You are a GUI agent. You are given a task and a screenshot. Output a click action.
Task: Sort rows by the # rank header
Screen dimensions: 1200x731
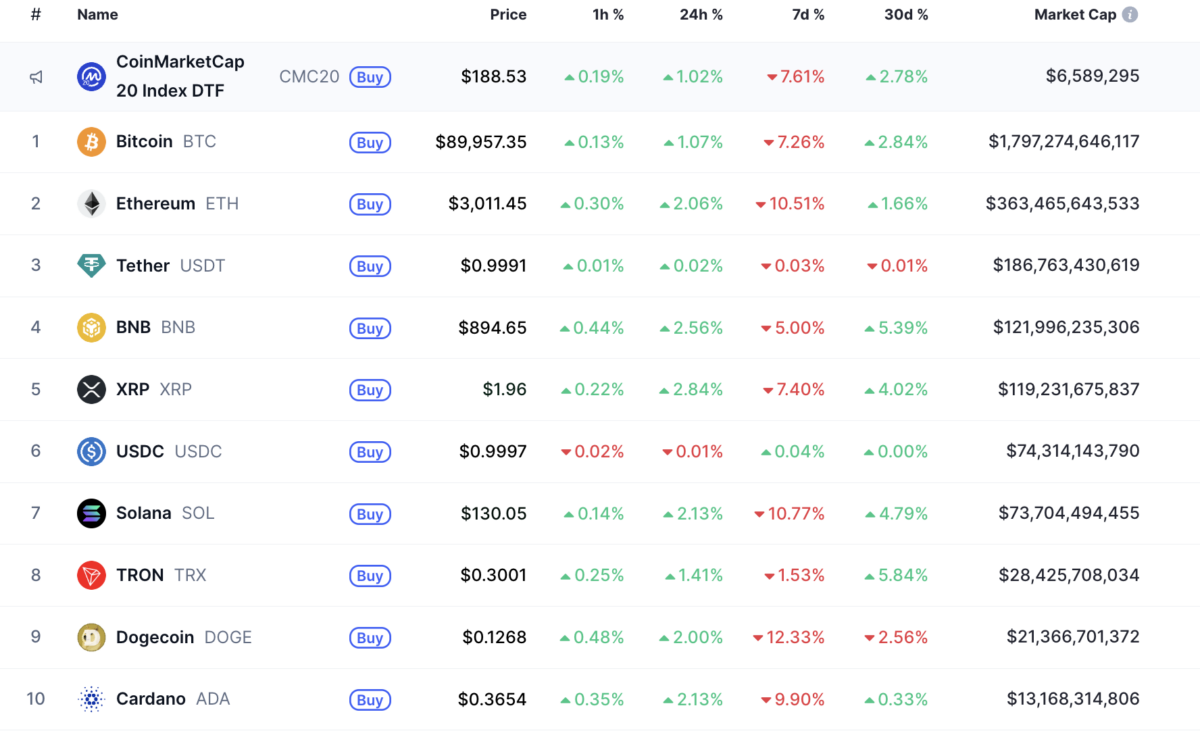[36, 15]
